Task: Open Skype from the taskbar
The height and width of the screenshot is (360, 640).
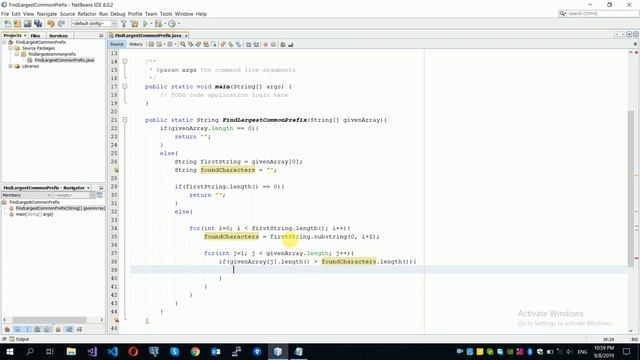Action: (175, 351)
